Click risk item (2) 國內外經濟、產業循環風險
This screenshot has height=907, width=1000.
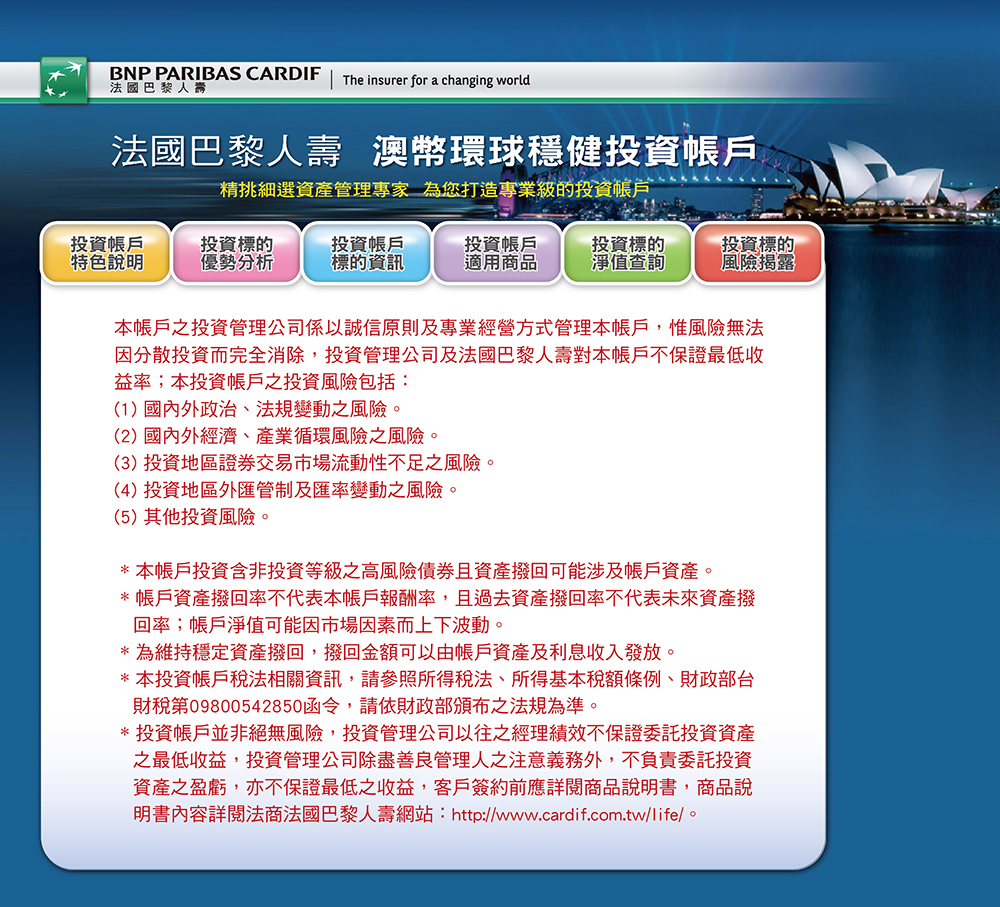pyautogui.click(x=277, y=436)
